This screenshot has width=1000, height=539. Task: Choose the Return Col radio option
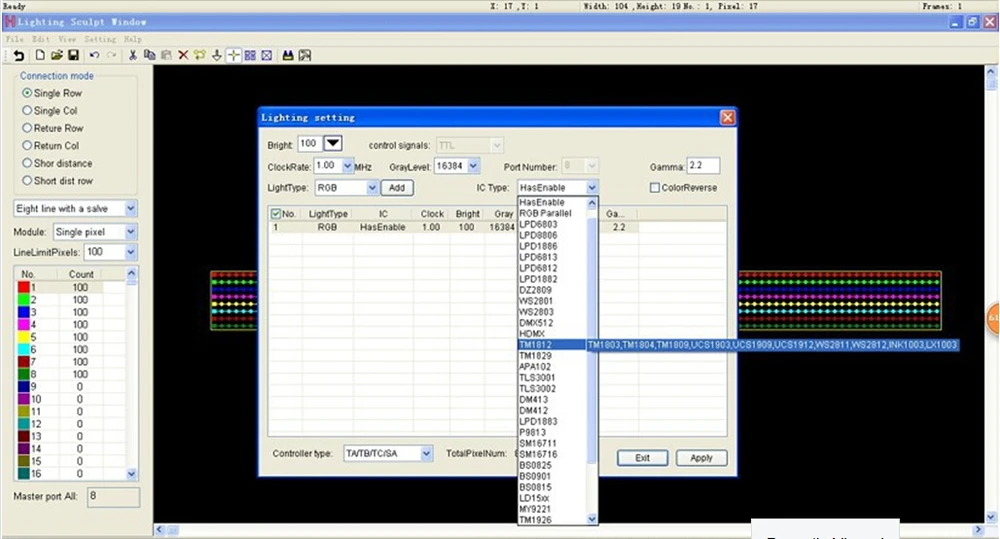[x=50, y=145]
